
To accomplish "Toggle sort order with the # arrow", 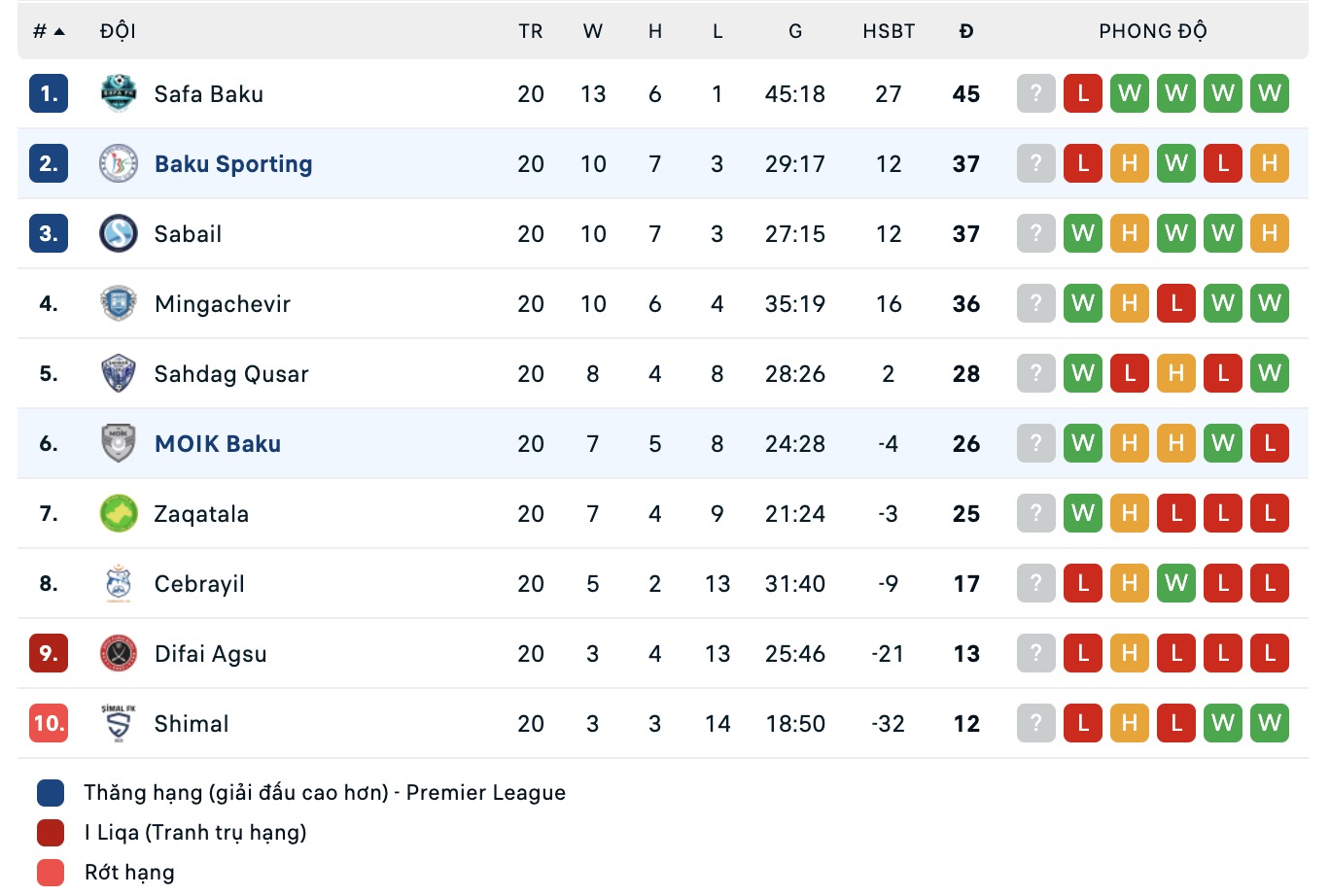I will (x=49, y=31).
